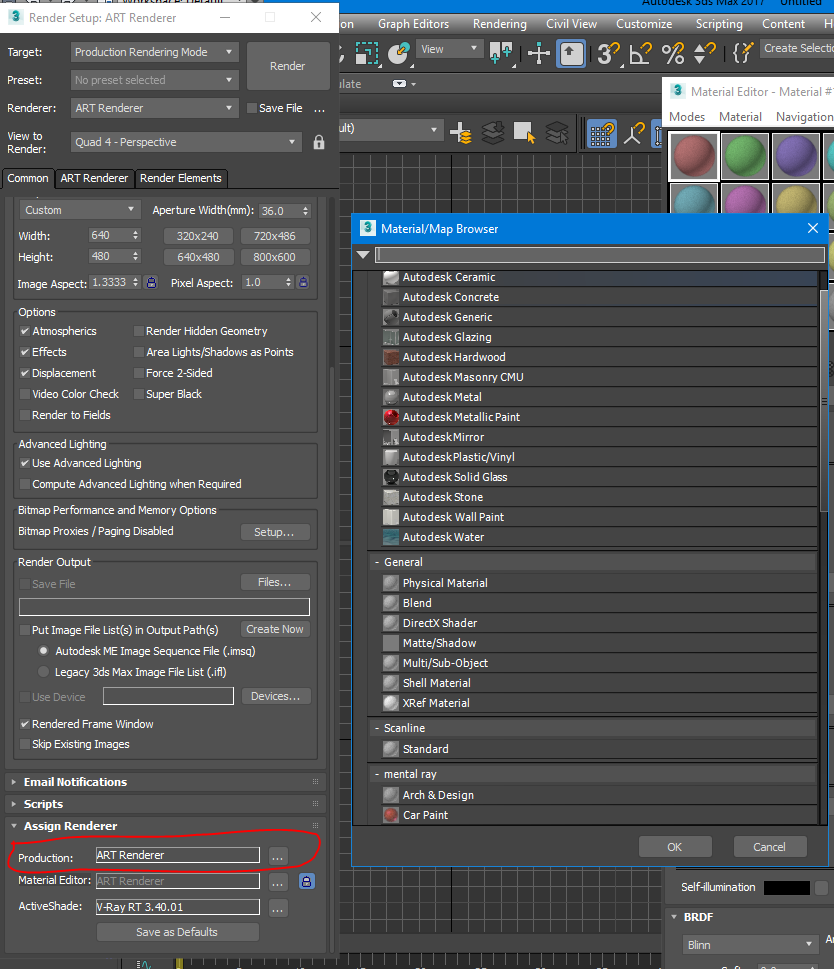The height and width of the screenshot is (969, 834).
Task: Click the Autodesk Metallic Paint material icon
Action: click(x=390, y=417)
